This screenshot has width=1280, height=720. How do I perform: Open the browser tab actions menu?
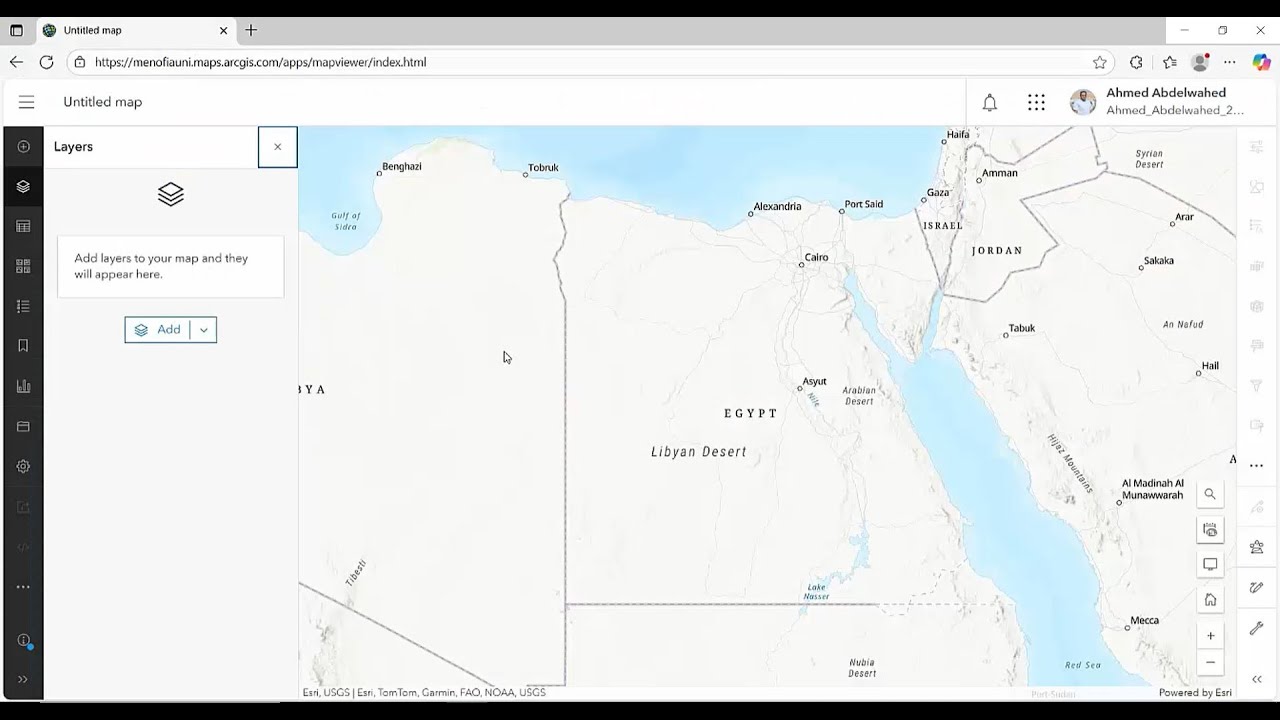(x=16, y=30)
